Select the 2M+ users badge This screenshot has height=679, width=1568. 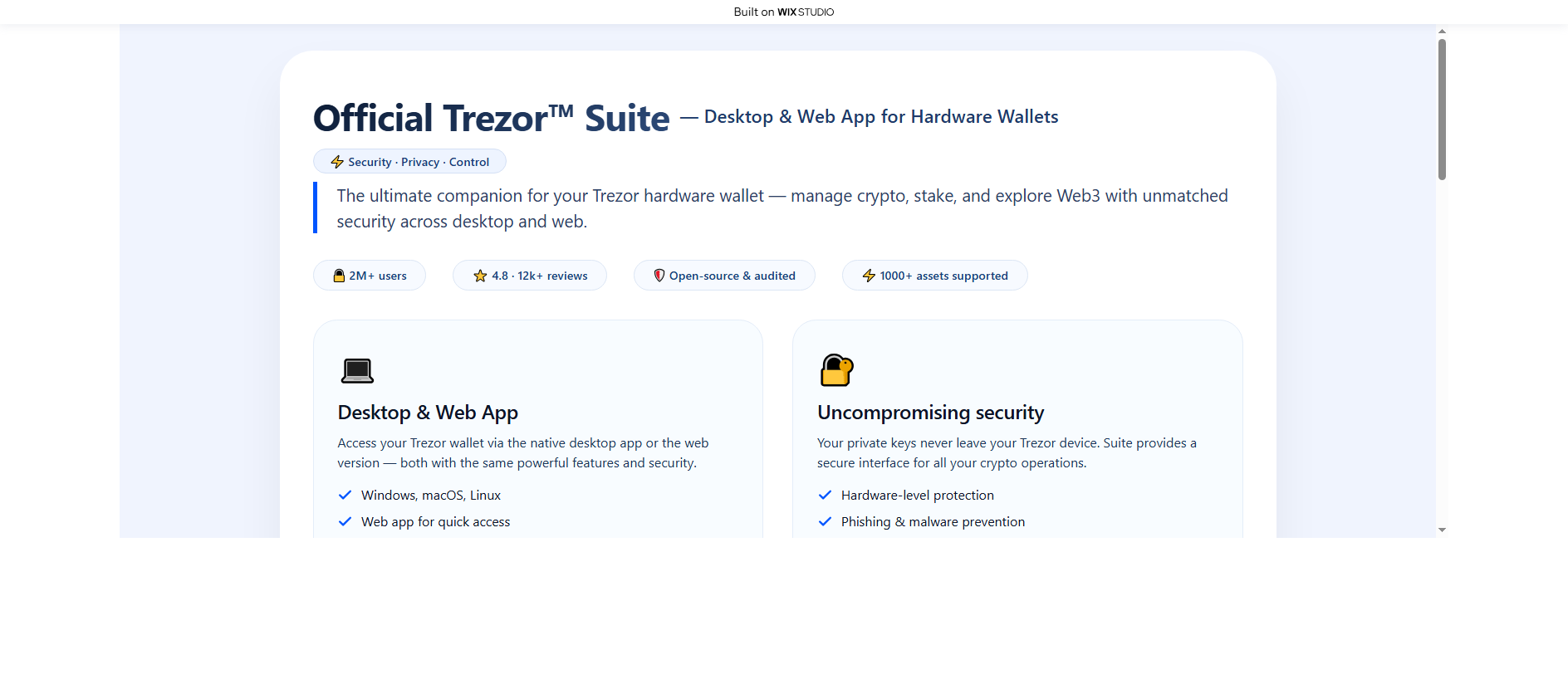370,276
